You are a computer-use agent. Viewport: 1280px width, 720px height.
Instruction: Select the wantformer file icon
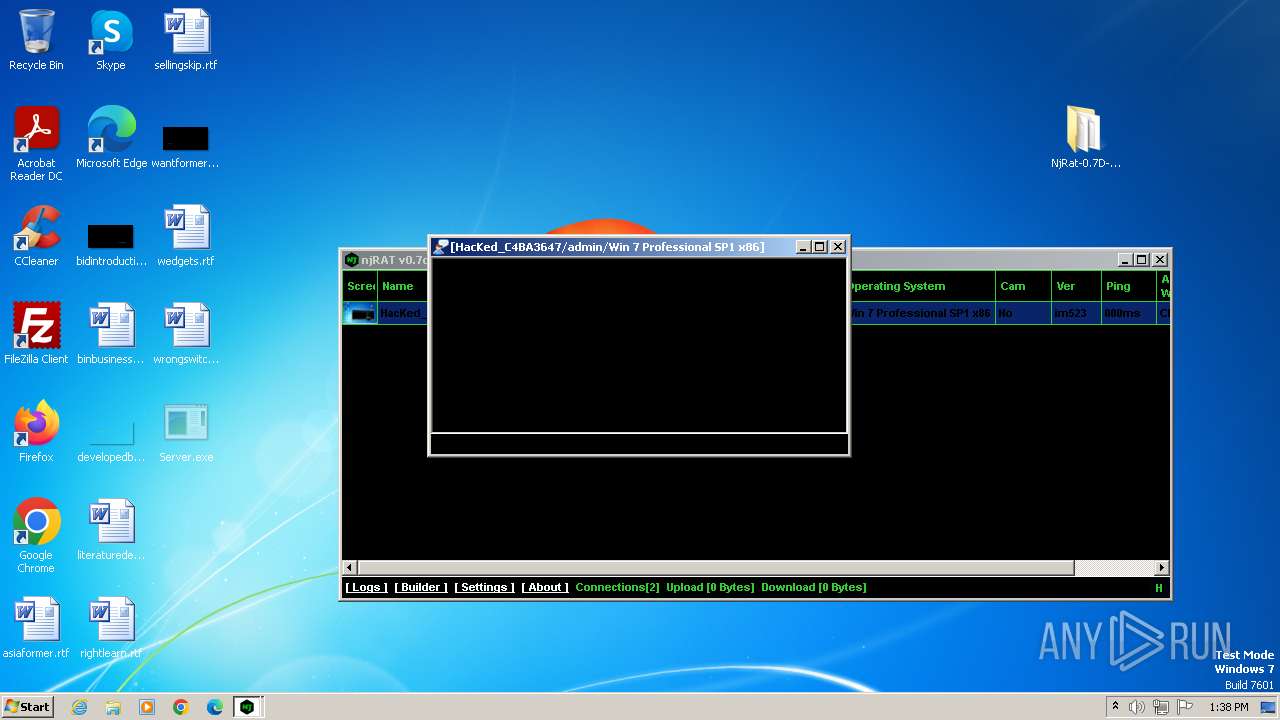point(185,145)
